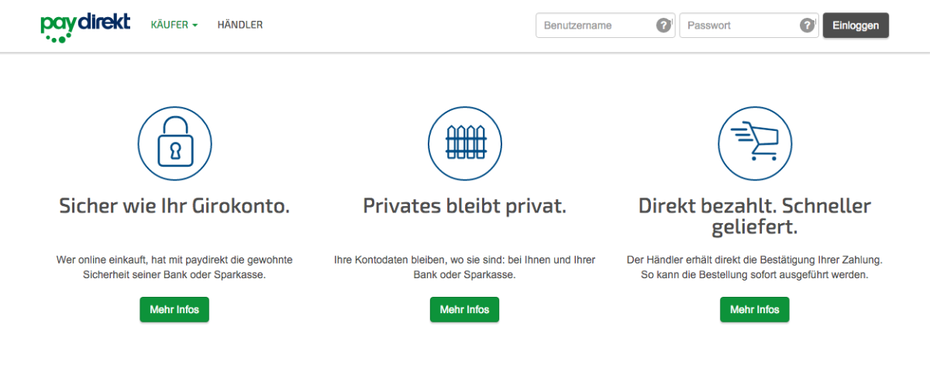Open the Passwort help question mark
Image resolution: width=930 pixels, height=372 pixels.
(807, 26)
